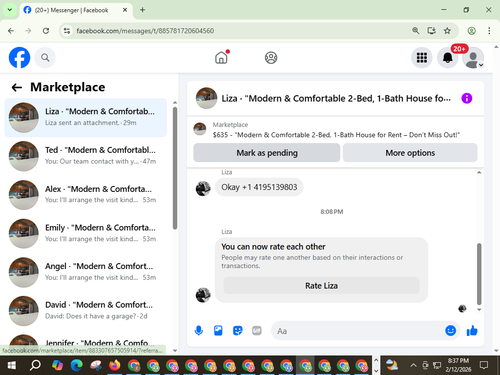Open Facebook search magnifier
The height and width of the screenshot is (375, 500).
coord(45,58)
